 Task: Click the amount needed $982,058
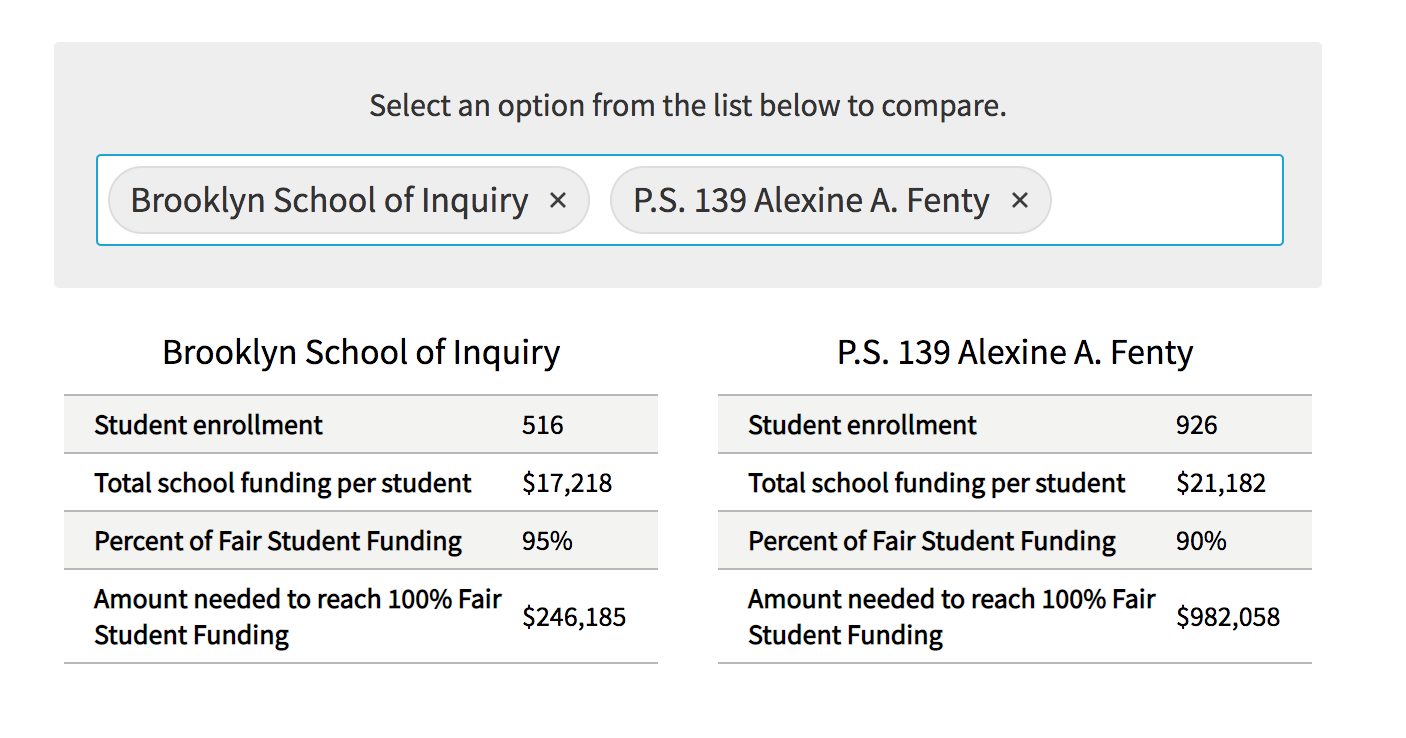point(1228,617)
